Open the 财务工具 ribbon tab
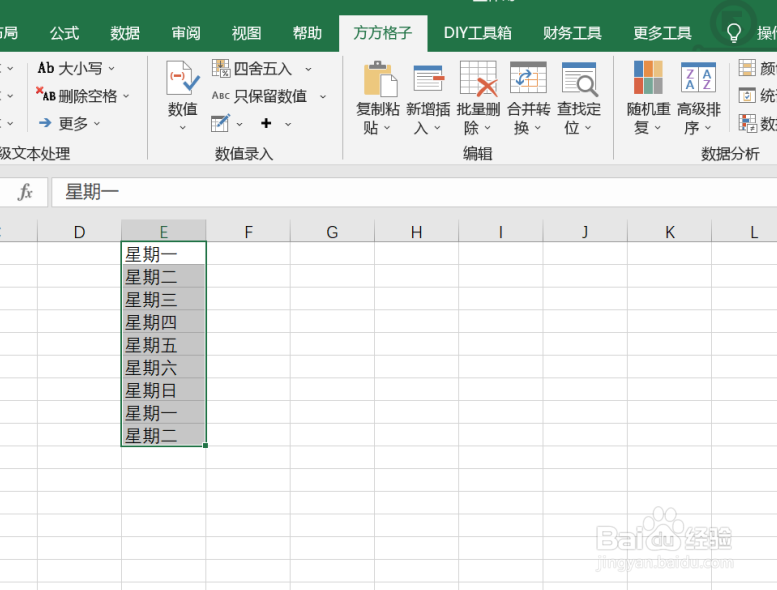Screen dimensions: 777x590 572,33
